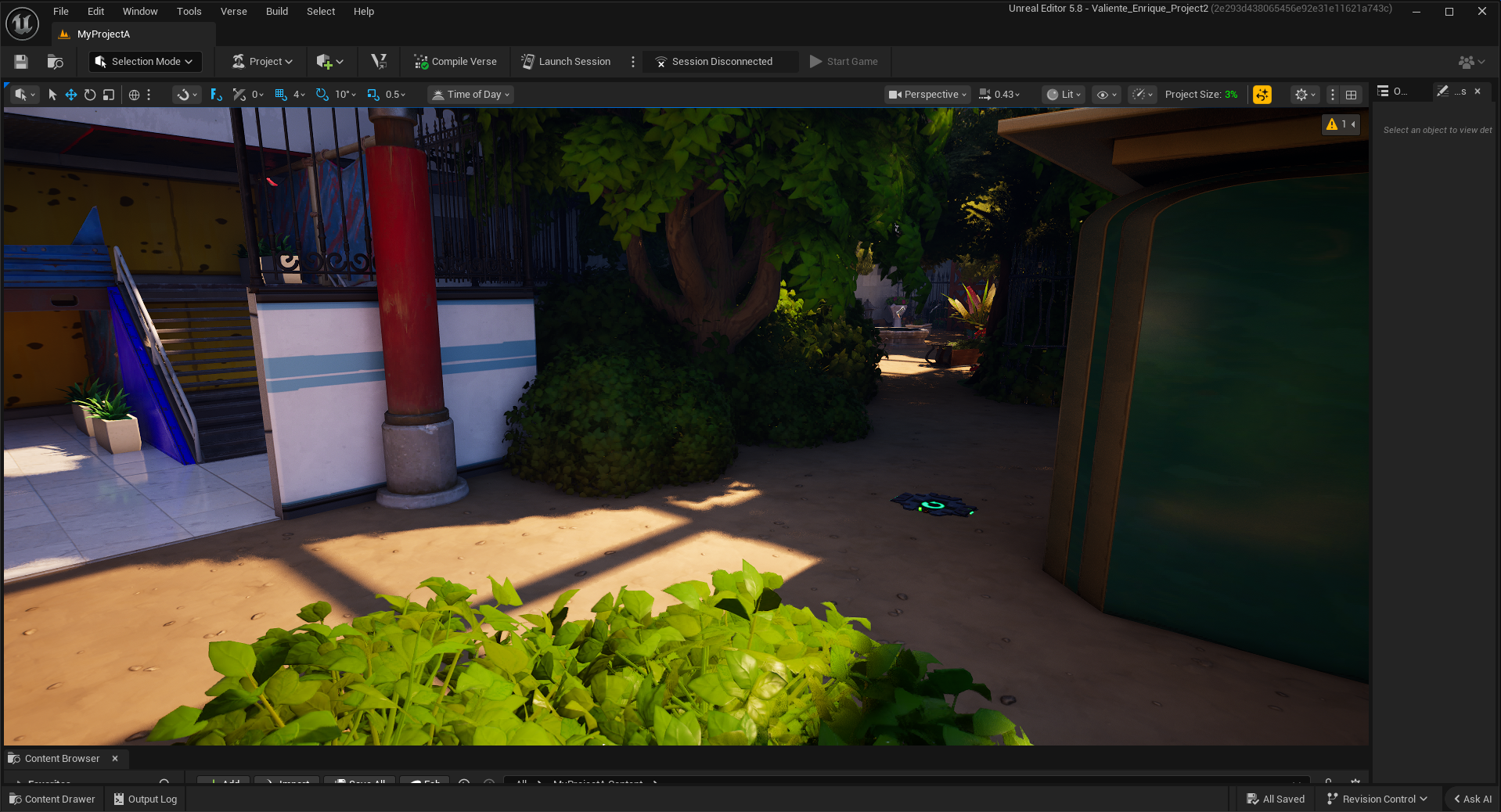Open the Help menu
Screen dimensions: 1501x812
(x=364, y=12)
